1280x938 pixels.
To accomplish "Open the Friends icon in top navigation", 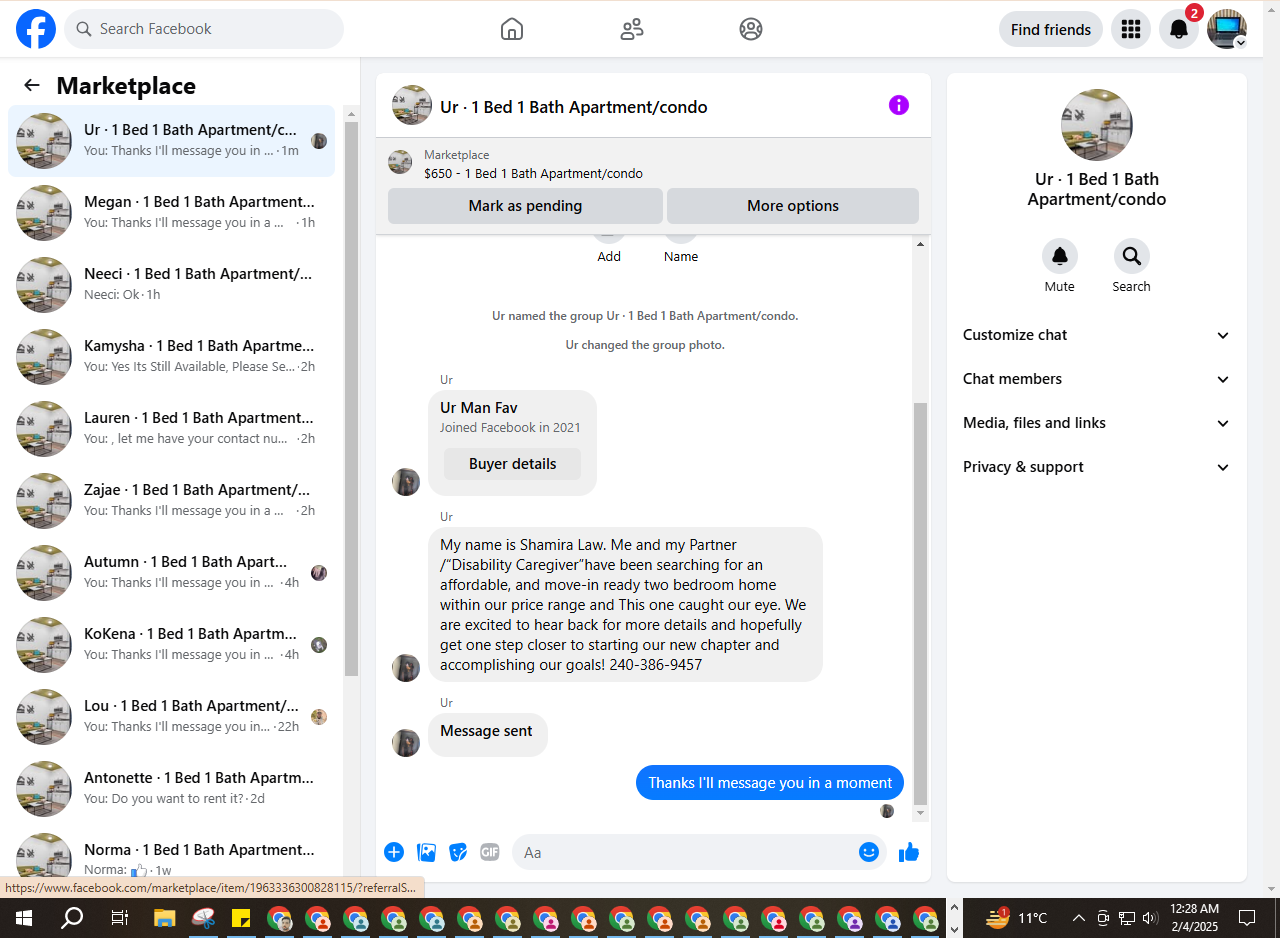I will 632,29.
